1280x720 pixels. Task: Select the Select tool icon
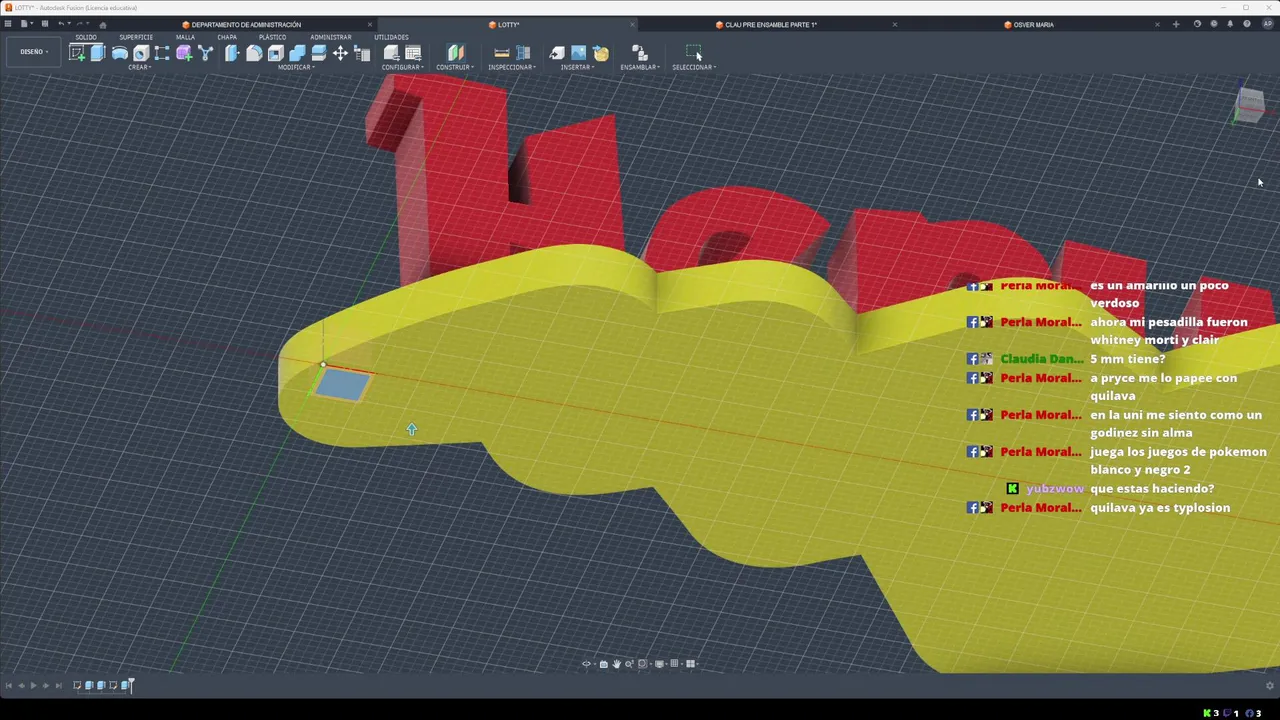[x=693, y=53]
